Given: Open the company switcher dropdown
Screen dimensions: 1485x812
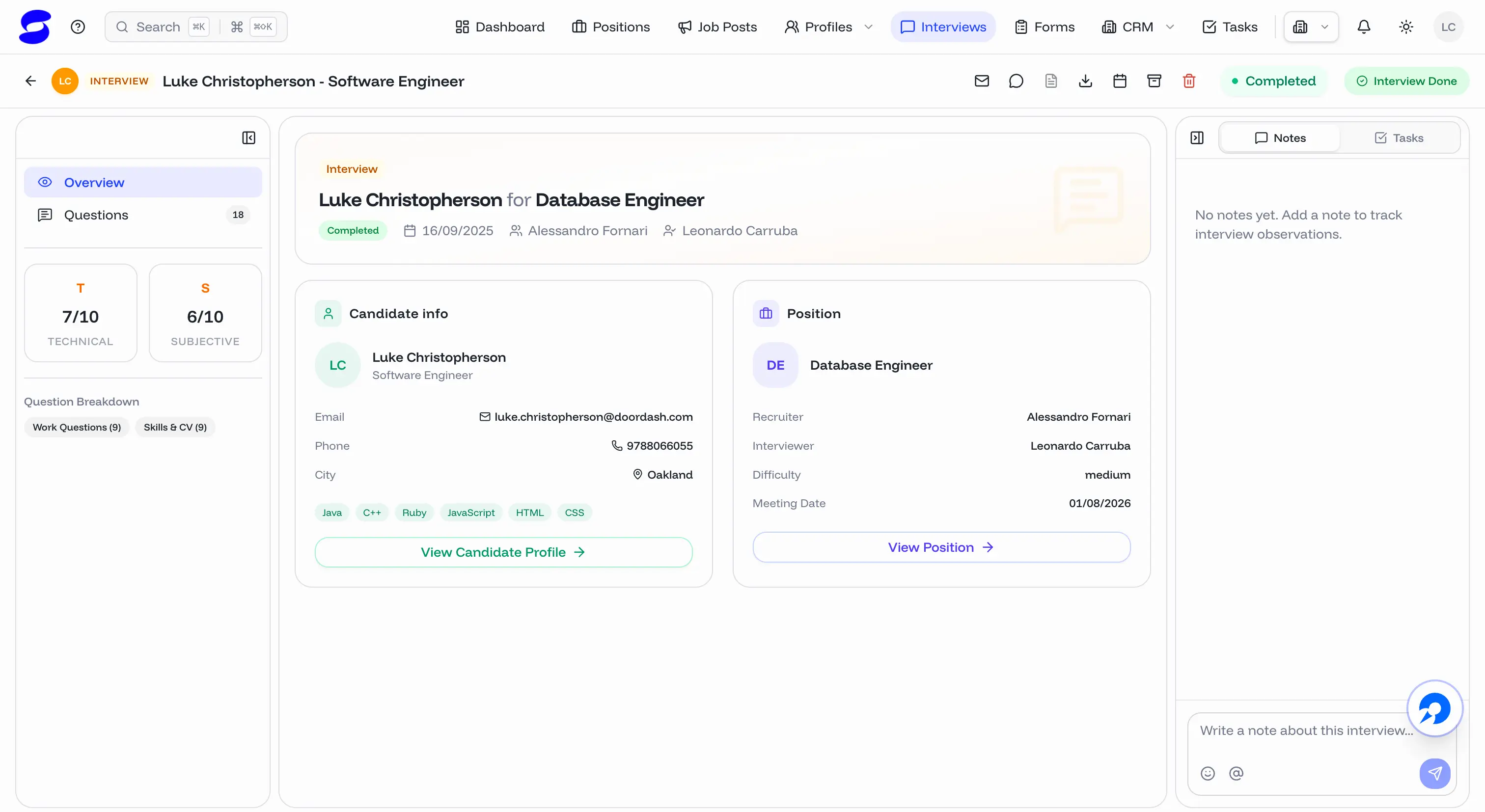Looking at the screenshot, I should click(x=1311, y=27).
